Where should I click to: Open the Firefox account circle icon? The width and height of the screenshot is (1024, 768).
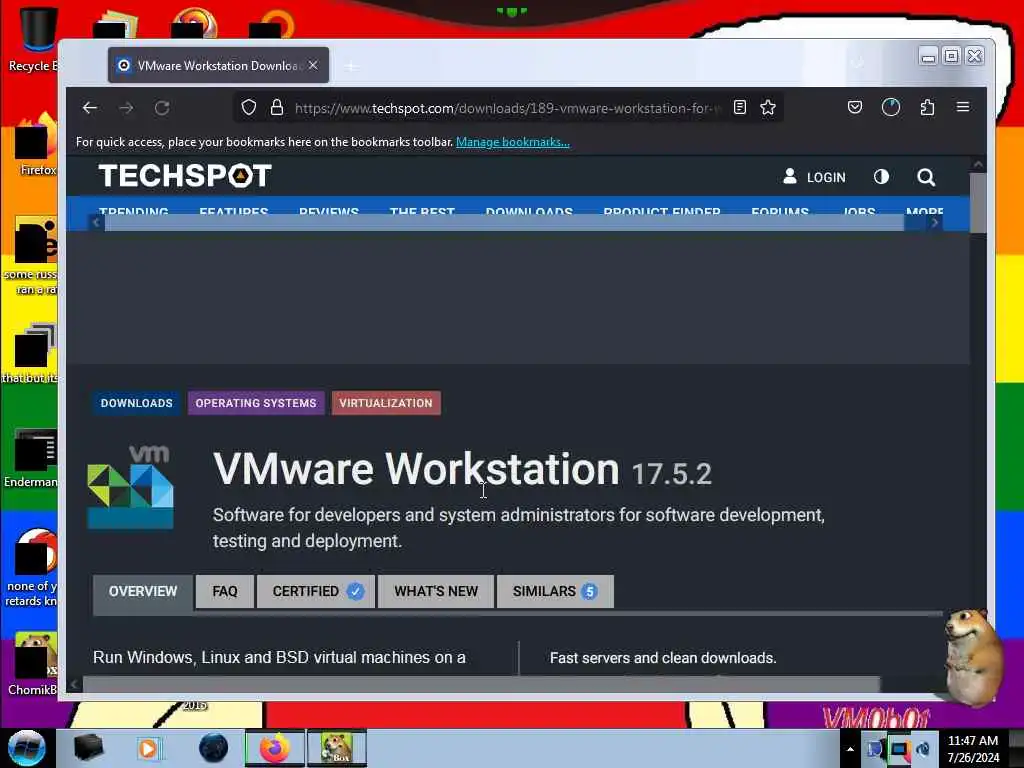coord(891,107)
